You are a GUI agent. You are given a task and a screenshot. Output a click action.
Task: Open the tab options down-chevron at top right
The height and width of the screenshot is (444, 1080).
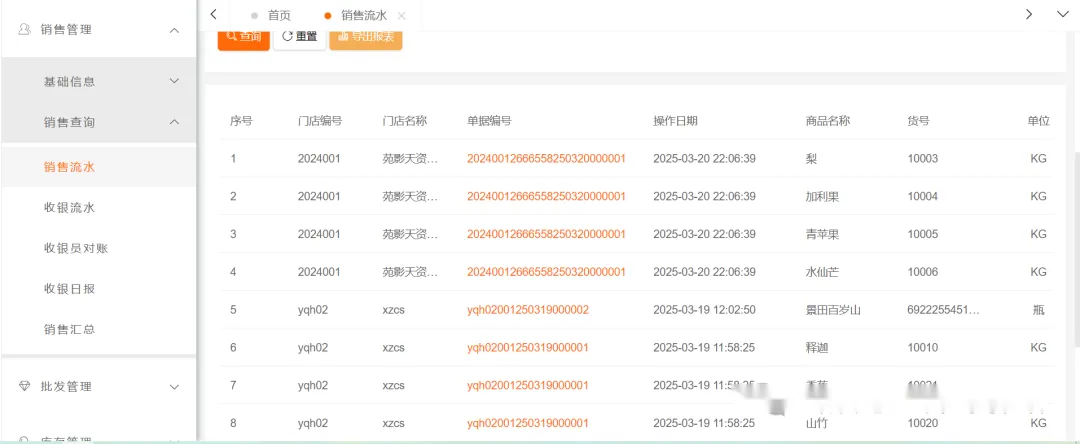click(x=1061, y=14)
